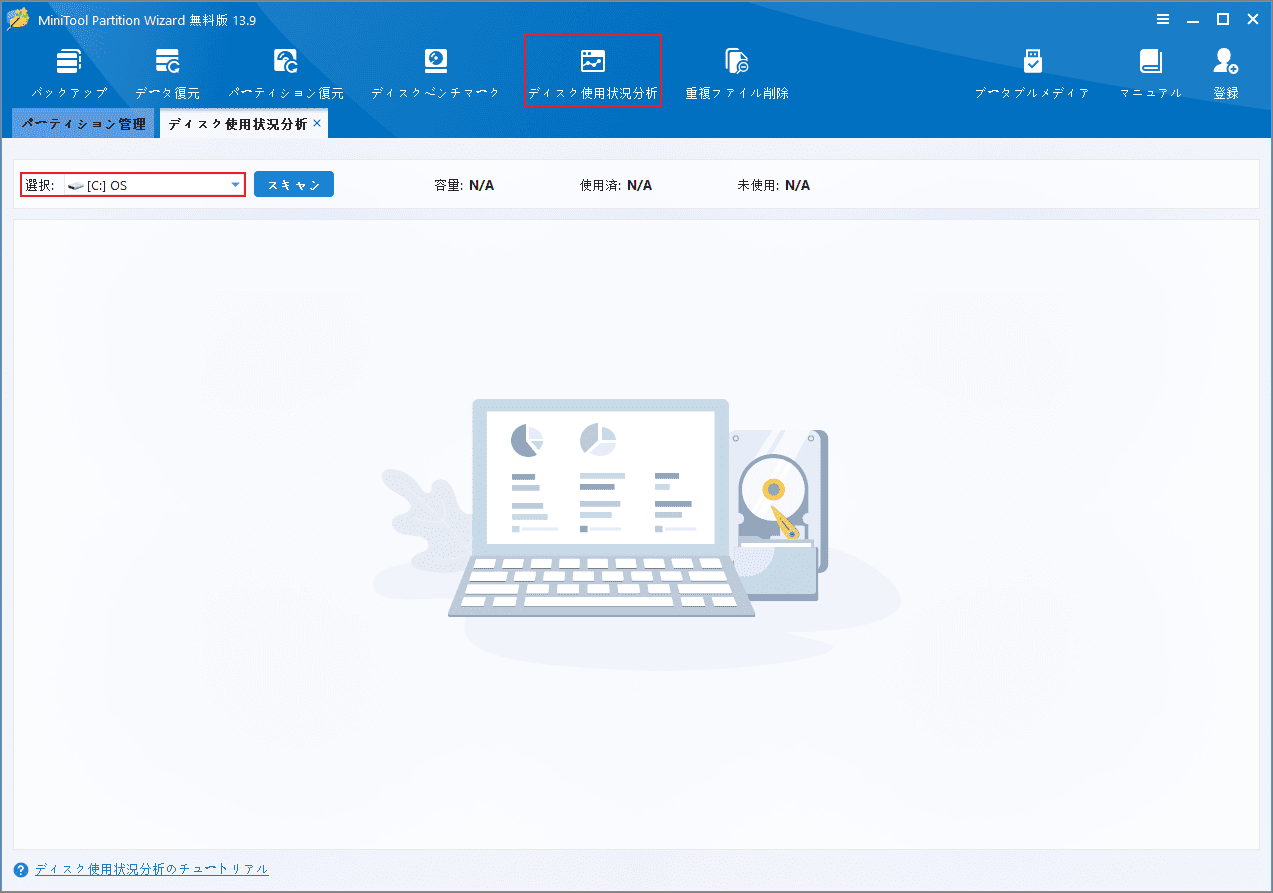
Task: Open ディスク使用状況分析のチュートリアル link
Action: pos(152,869)
